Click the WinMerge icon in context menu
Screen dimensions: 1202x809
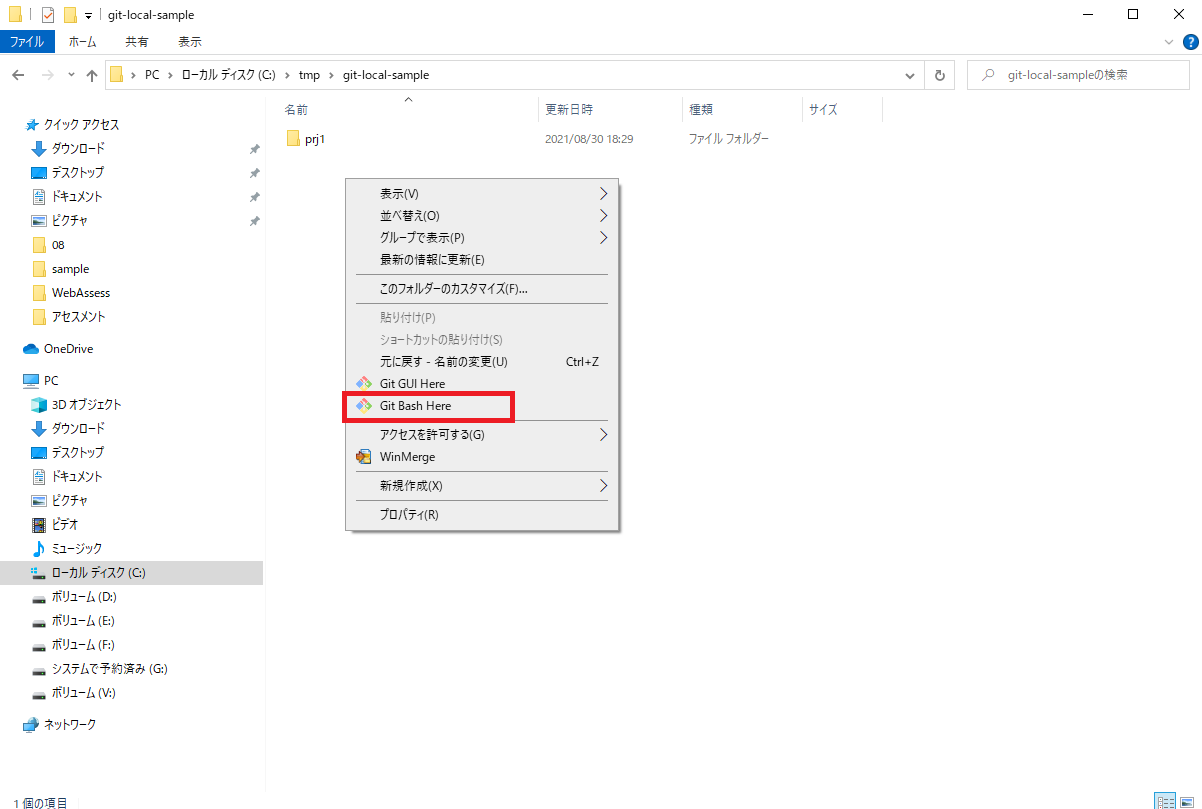point(364,457)
